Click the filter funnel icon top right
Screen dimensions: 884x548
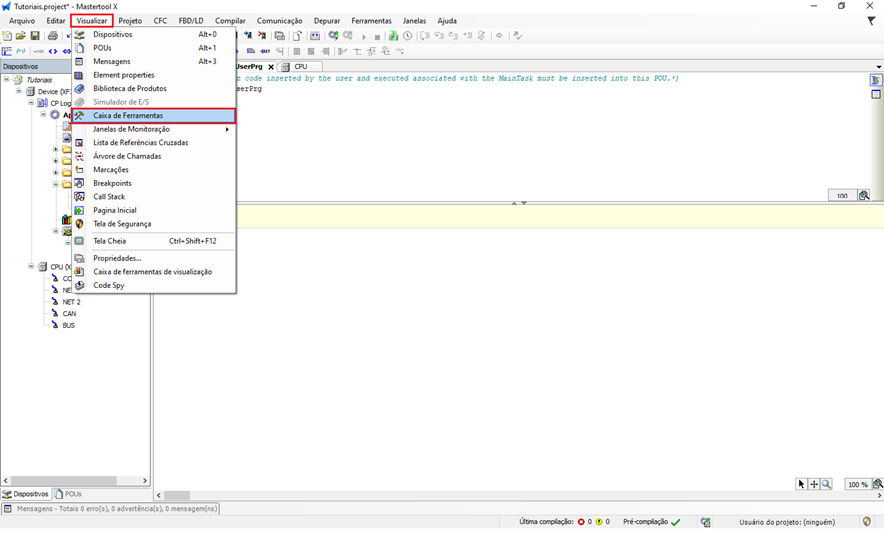click(x=871, y=20)
